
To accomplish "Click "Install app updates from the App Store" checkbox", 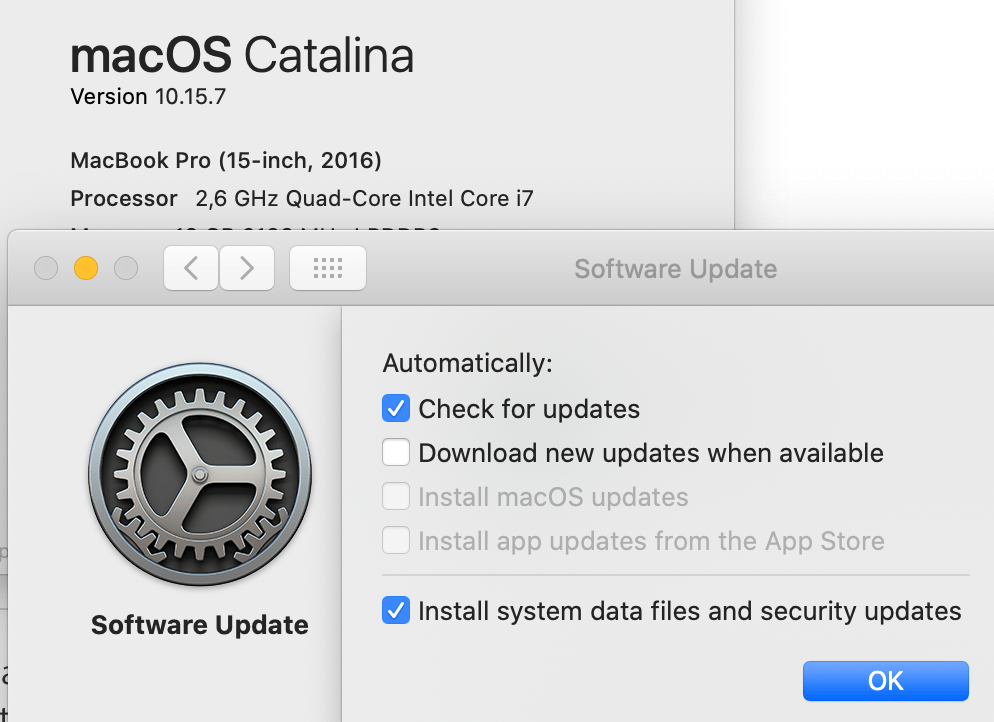I will [x=396, y=540].
